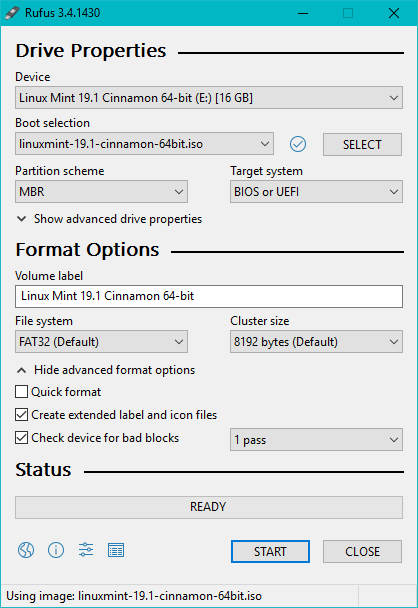Open the File system FAT32 dropdown
The width and height of the screenshot is (418, 608).
[101, 342]
